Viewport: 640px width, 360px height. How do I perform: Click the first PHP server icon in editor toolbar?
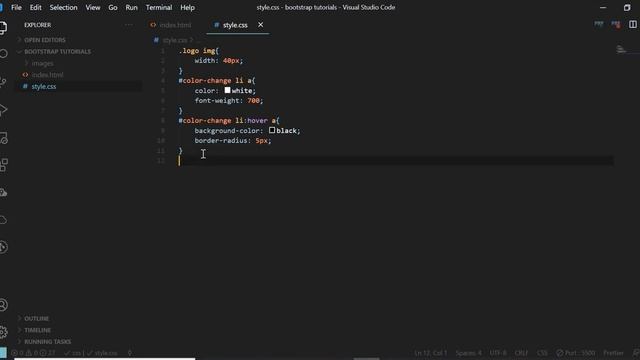pyautogui.click(x=598, y=24)
